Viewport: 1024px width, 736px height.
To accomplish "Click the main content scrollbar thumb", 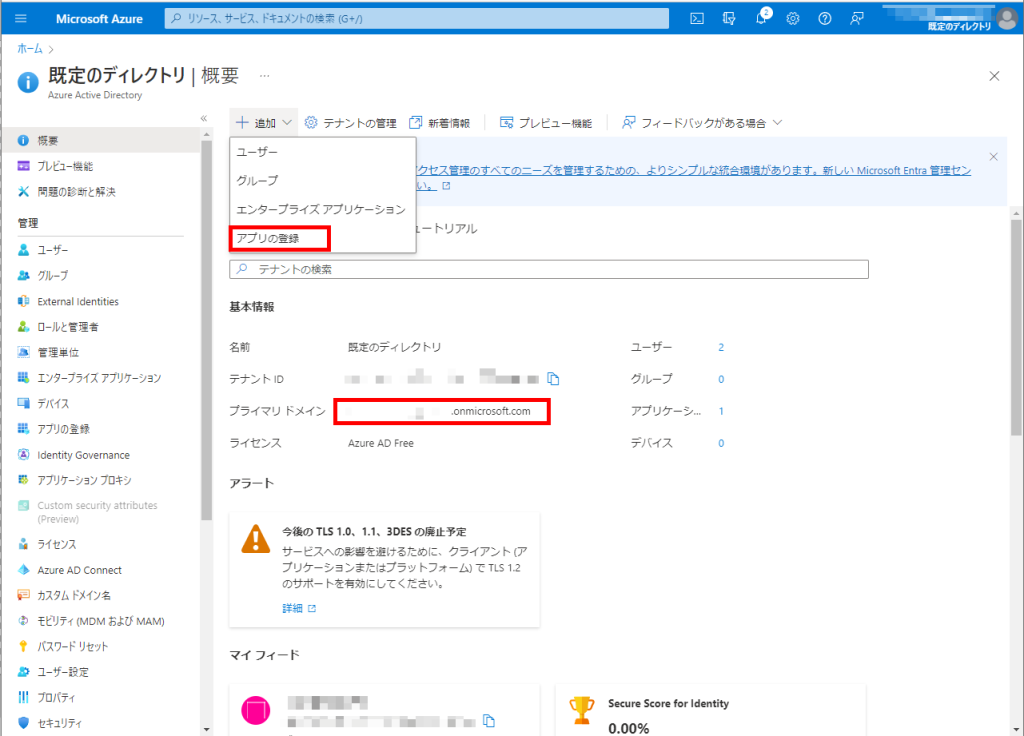I will coord(1016,327).
